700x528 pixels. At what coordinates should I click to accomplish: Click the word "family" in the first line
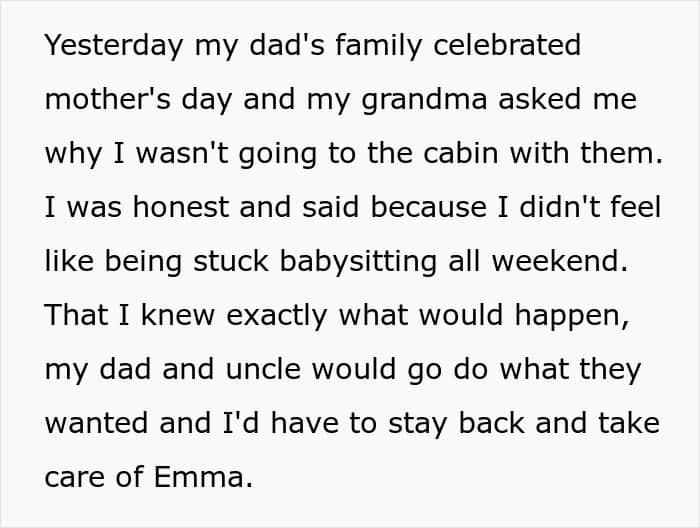(x=378, y=46)
